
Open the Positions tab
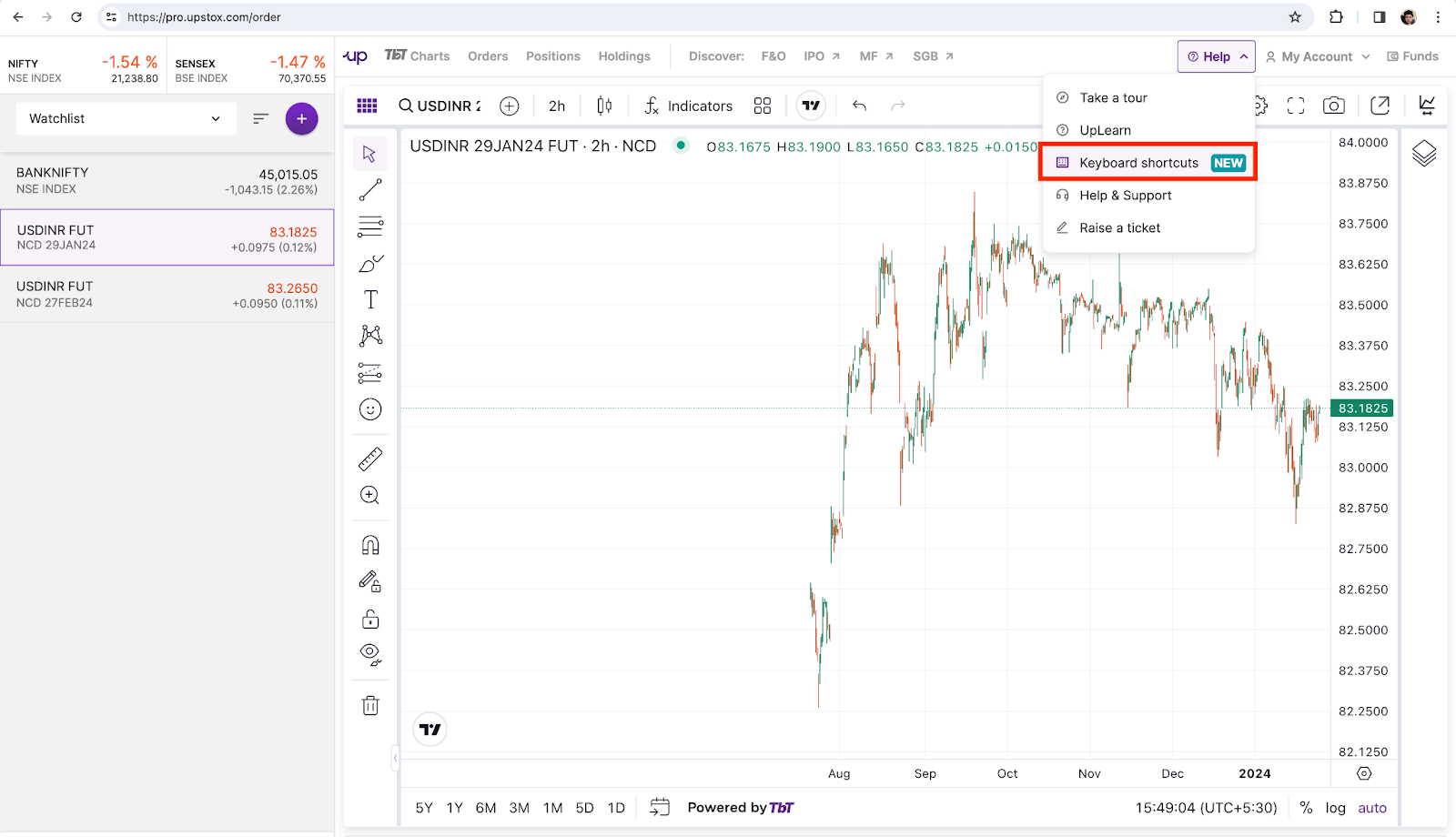(x=553, y=56)
